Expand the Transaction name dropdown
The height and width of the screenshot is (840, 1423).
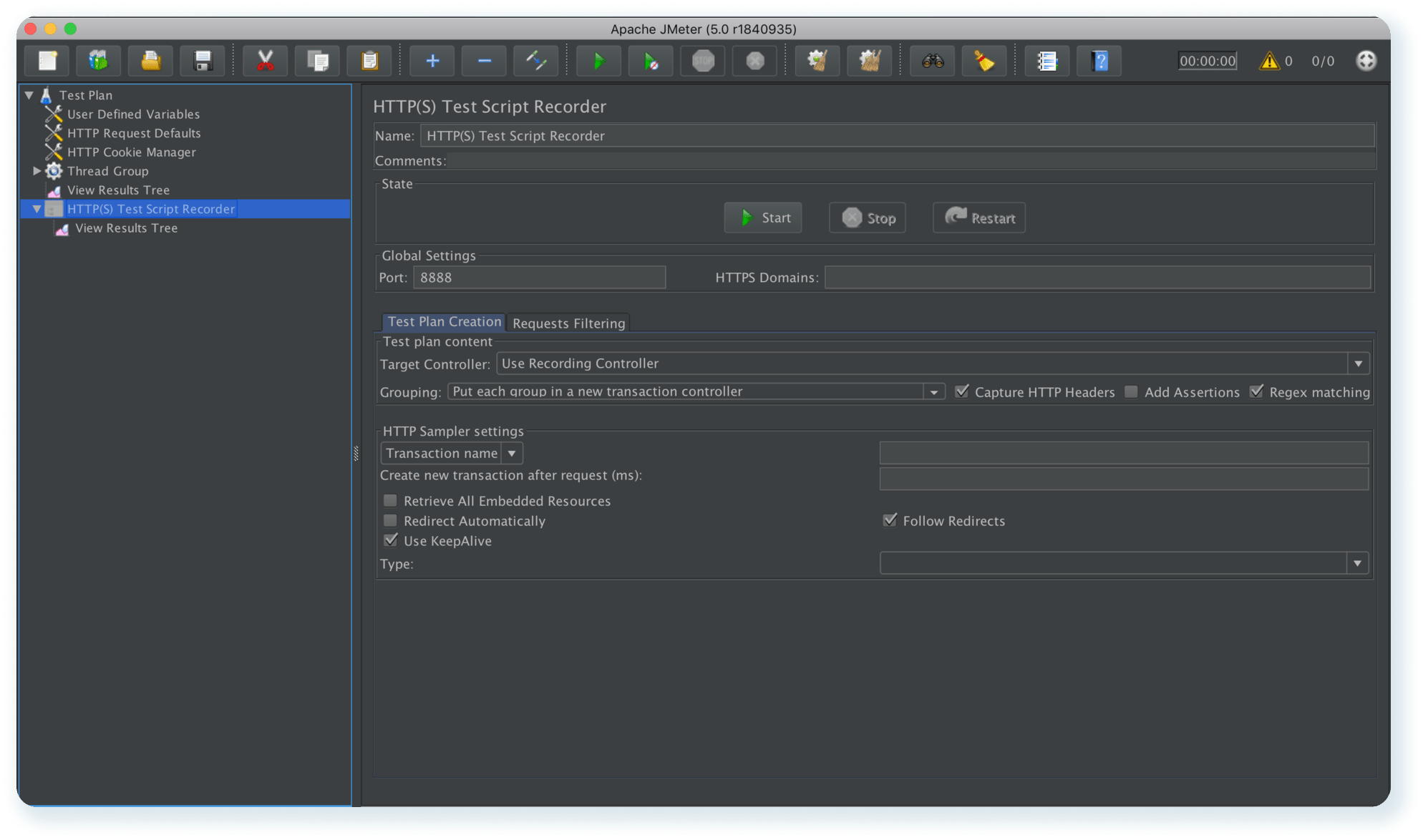(x=510, y=452)
